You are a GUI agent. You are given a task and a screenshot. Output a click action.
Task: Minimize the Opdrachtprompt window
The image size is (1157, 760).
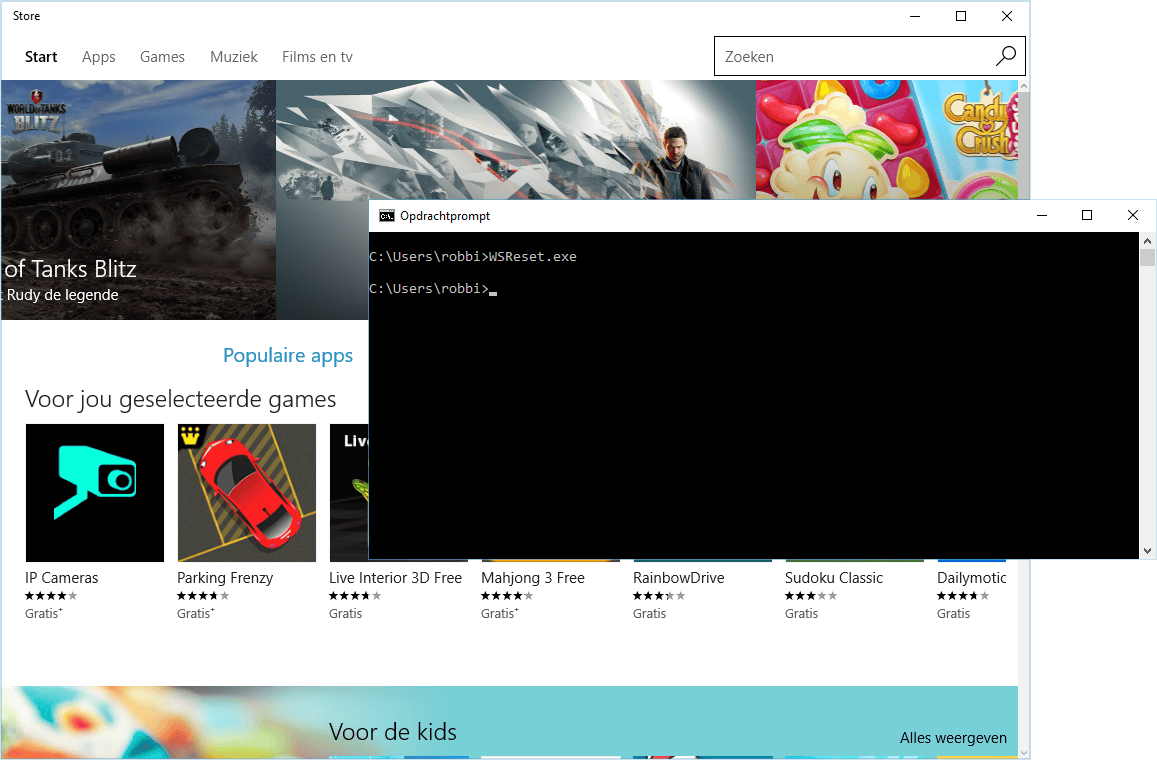coord(1042,215)
